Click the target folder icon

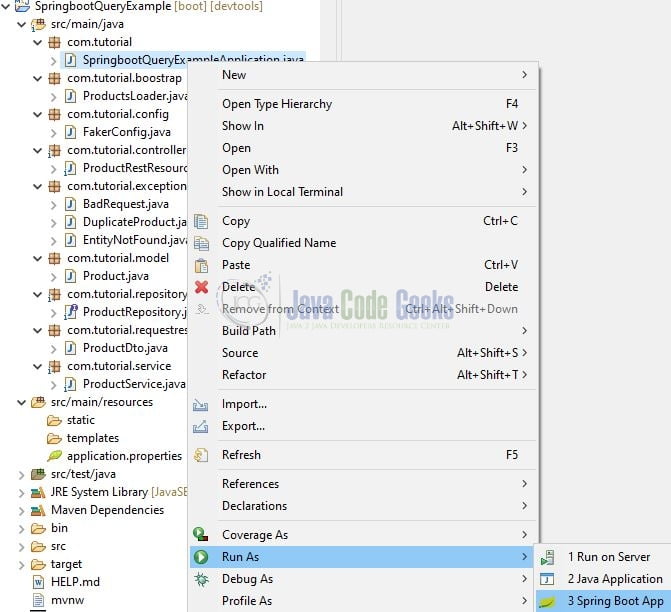38,564
